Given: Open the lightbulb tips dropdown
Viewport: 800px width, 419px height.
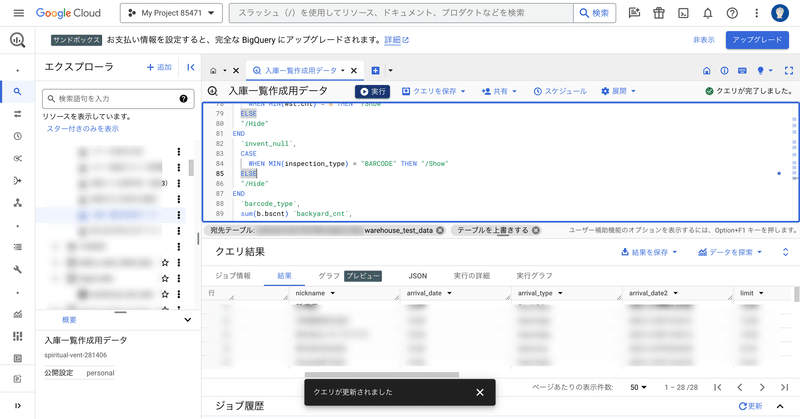Looking at the screenshot, I should (765, 71).
